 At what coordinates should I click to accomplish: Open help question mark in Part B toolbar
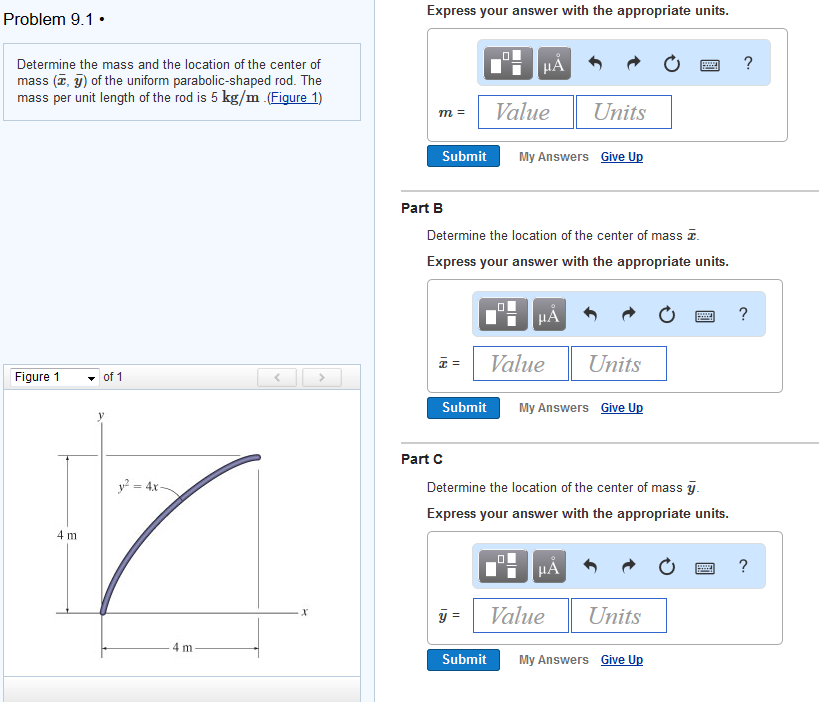click(x=744, y=314)
